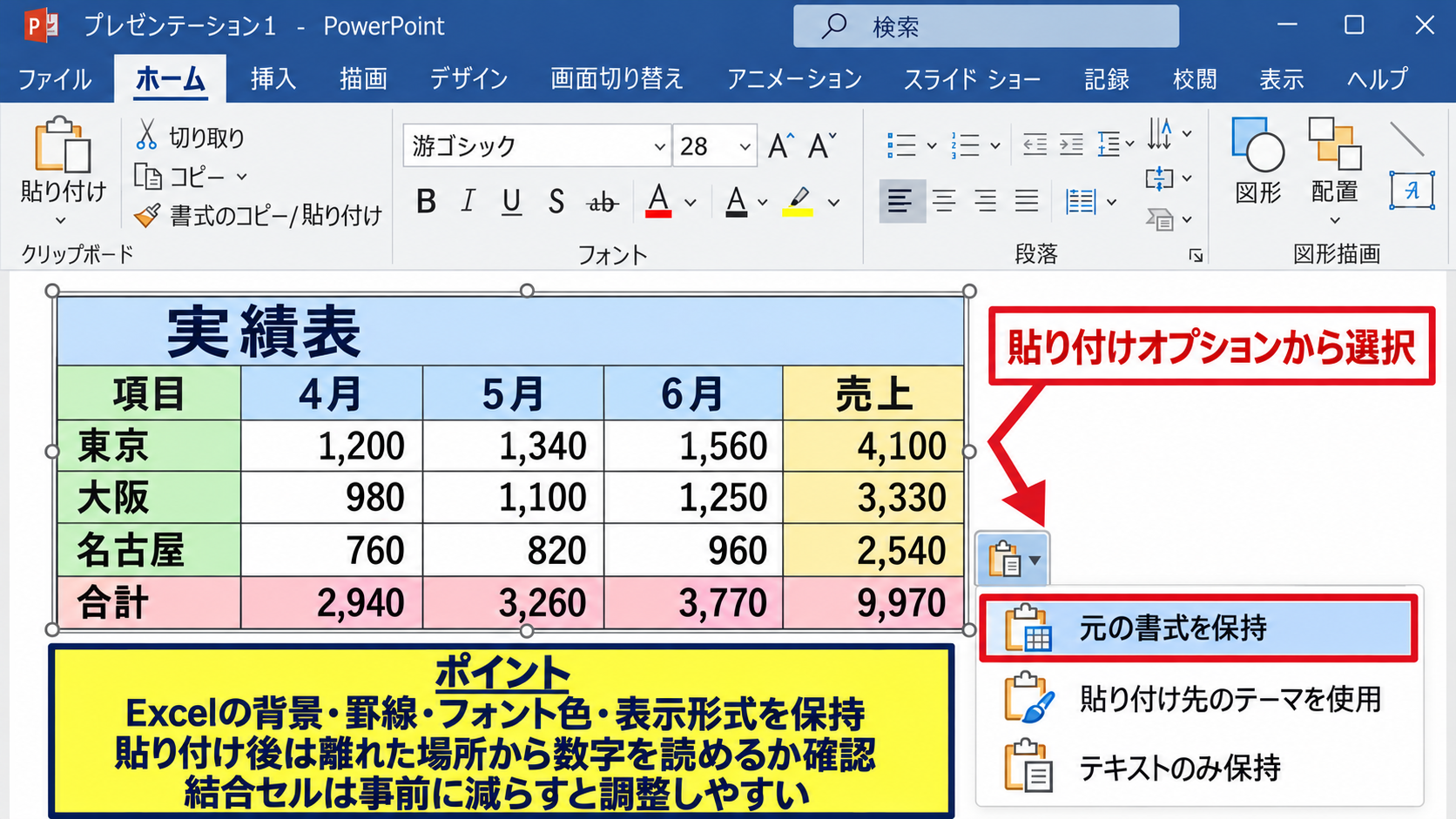The image size is (1456, 819).
Task: Expand the bullet list dropdown arrow
Action: point(931,145)
